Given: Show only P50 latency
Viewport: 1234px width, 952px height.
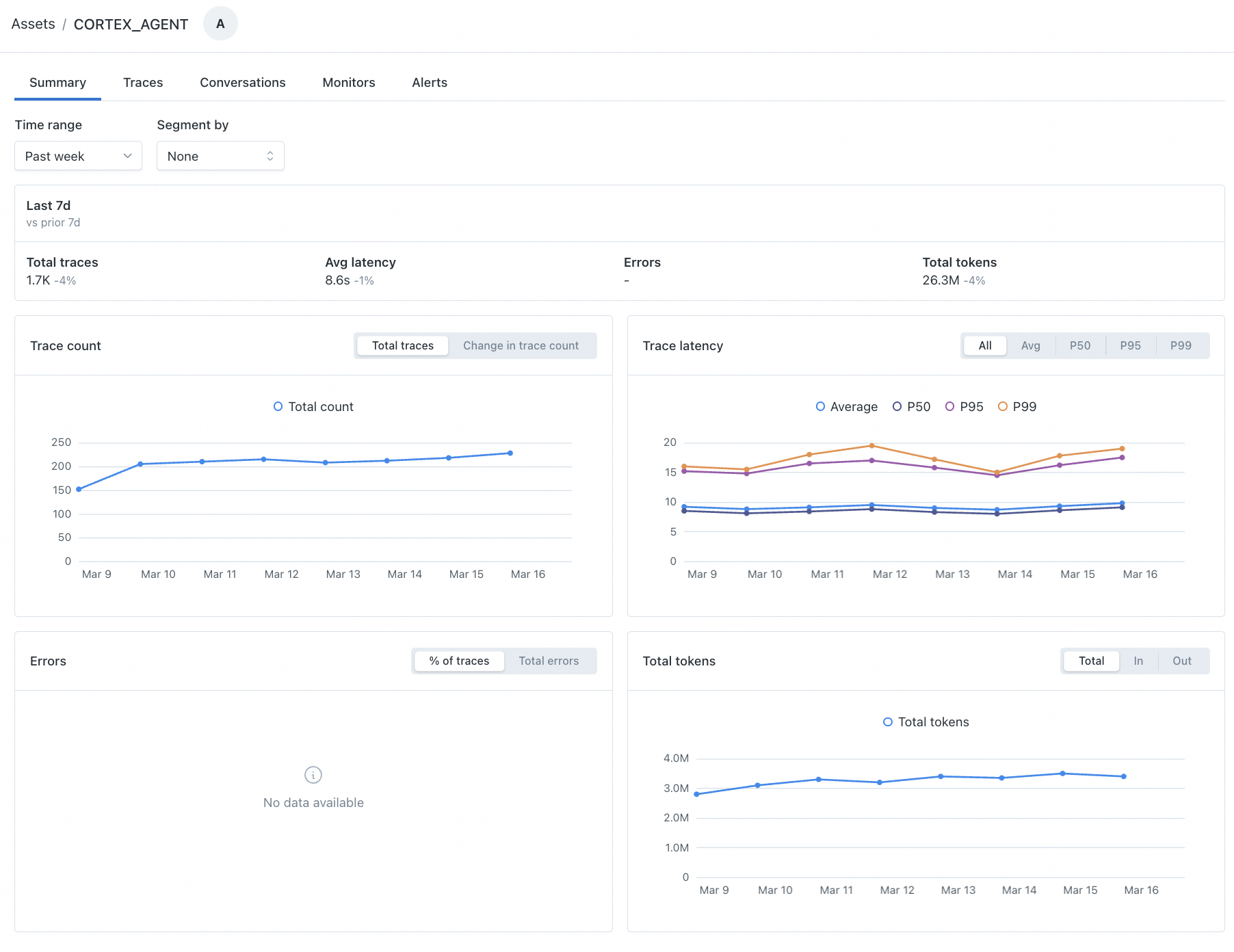Looking at the screenshot, I should point(1080,345).
